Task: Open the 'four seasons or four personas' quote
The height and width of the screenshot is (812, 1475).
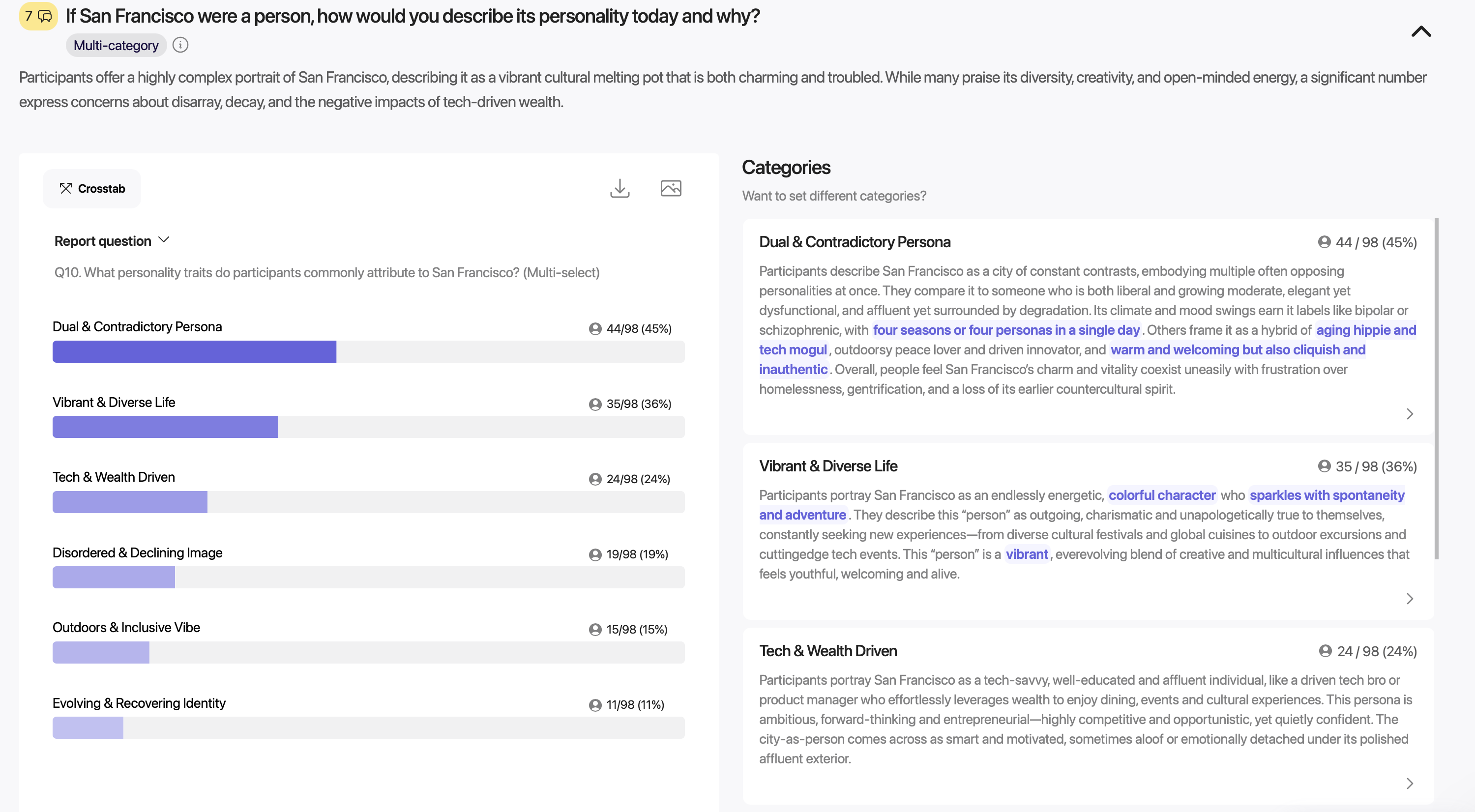Action: click(x=1005, y=330)
